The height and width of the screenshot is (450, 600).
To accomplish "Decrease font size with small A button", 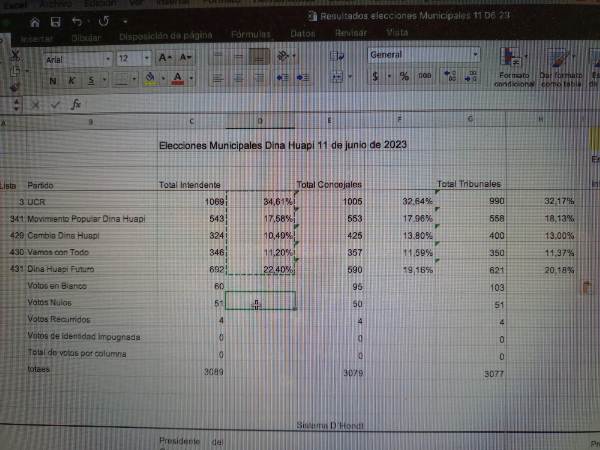I will coord(186,57).
